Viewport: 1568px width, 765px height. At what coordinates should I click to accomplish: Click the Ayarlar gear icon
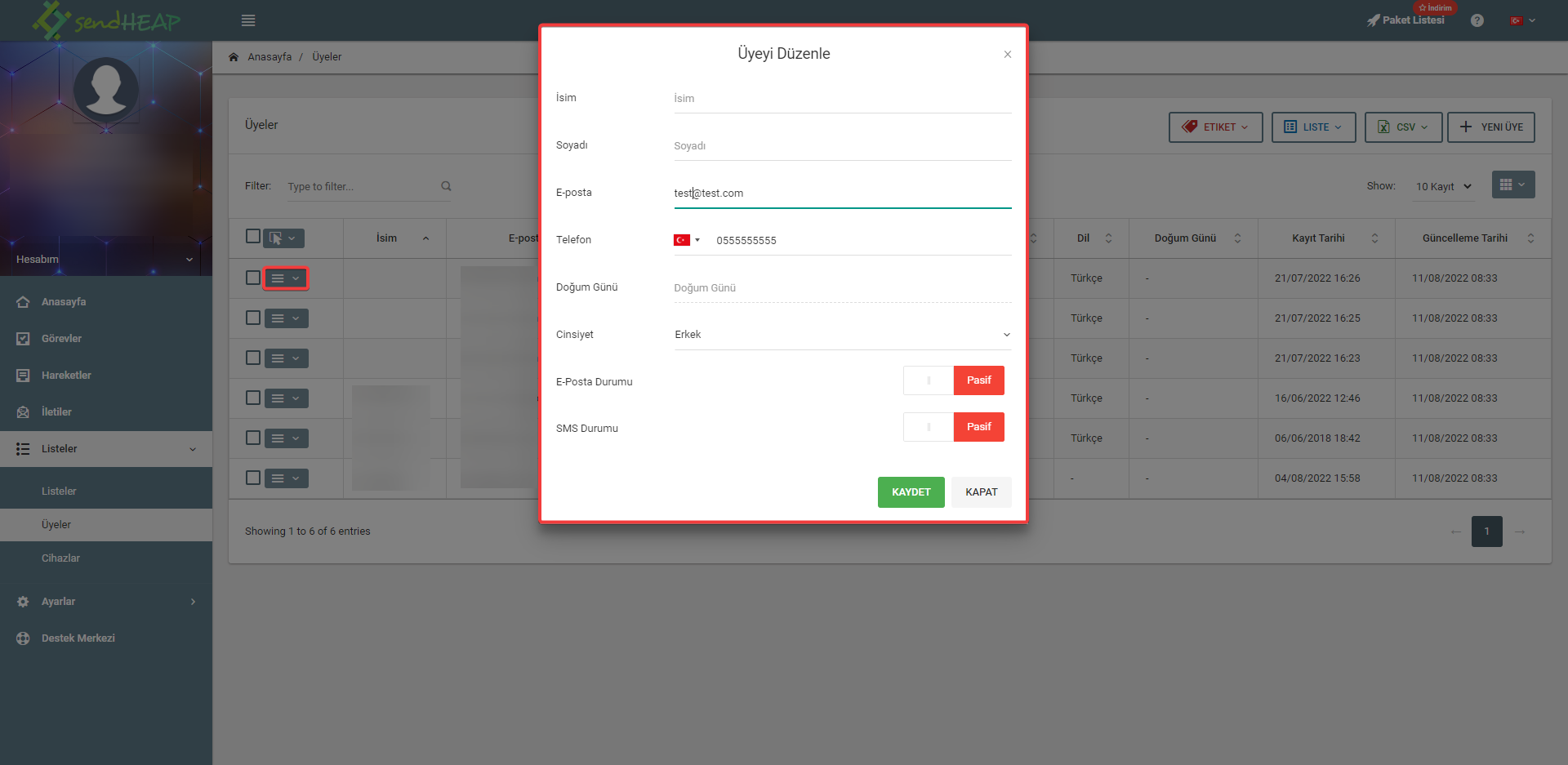click(x=23, y=602)
